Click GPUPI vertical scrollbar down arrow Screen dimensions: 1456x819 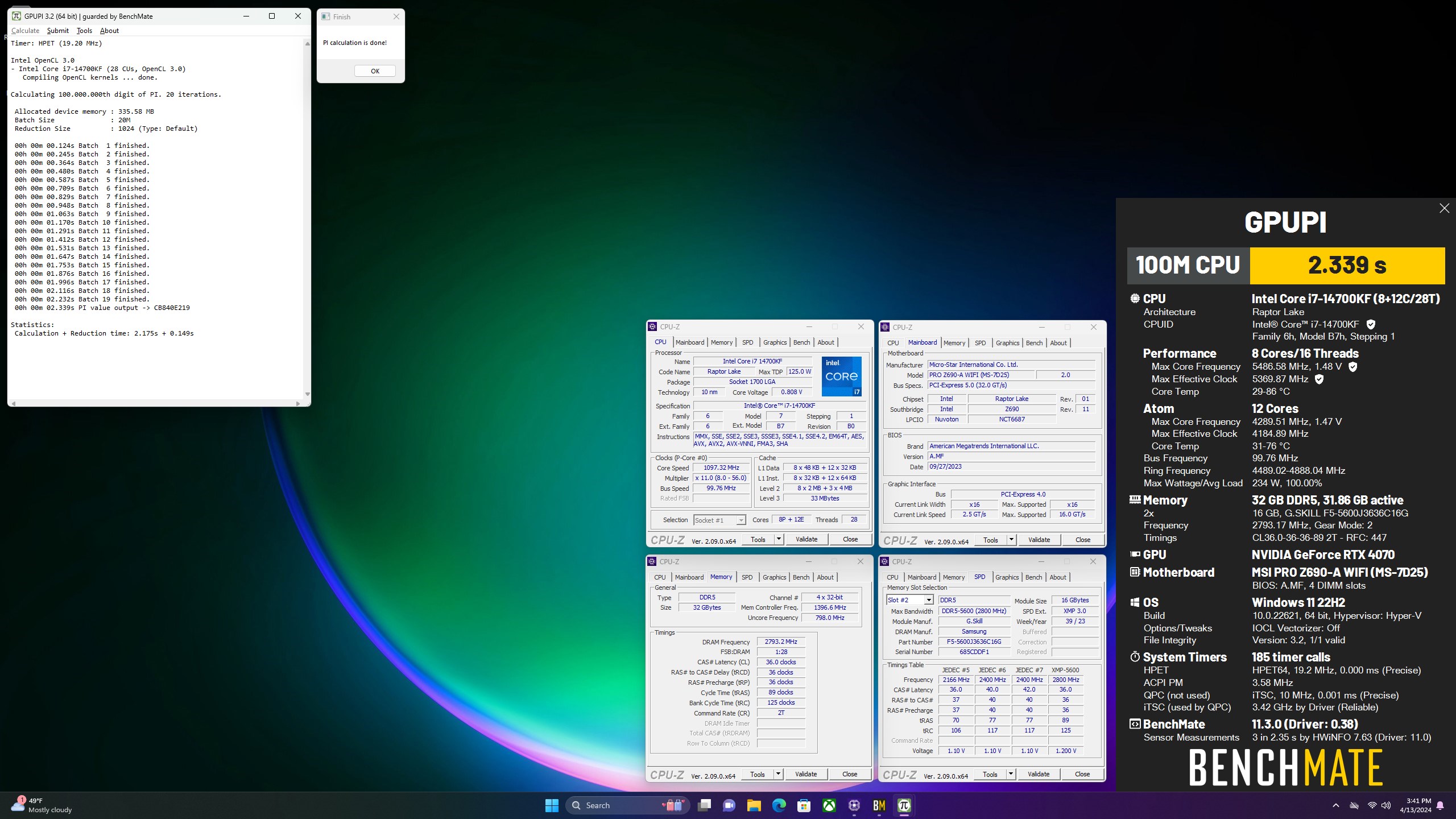pos(308,394)
